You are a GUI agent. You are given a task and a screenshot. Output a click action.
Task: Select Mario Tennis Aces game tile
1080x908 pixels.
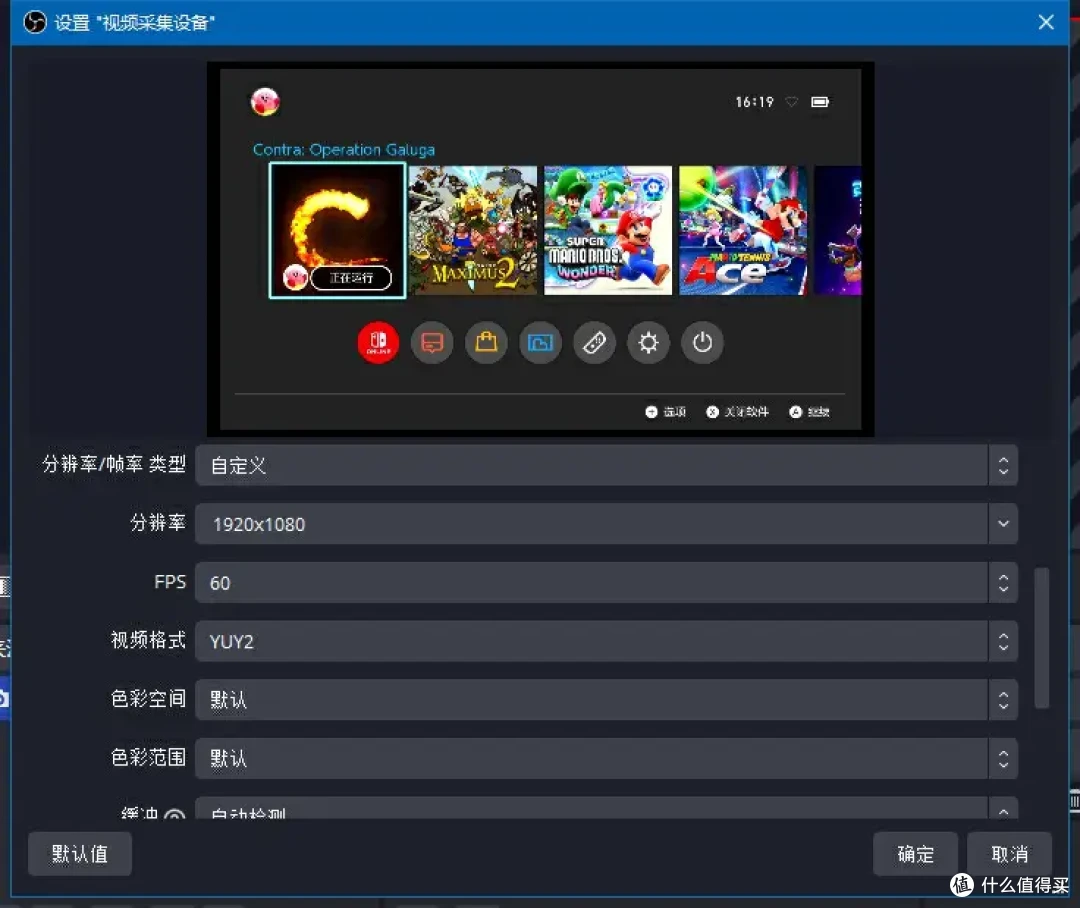[742, 230]
